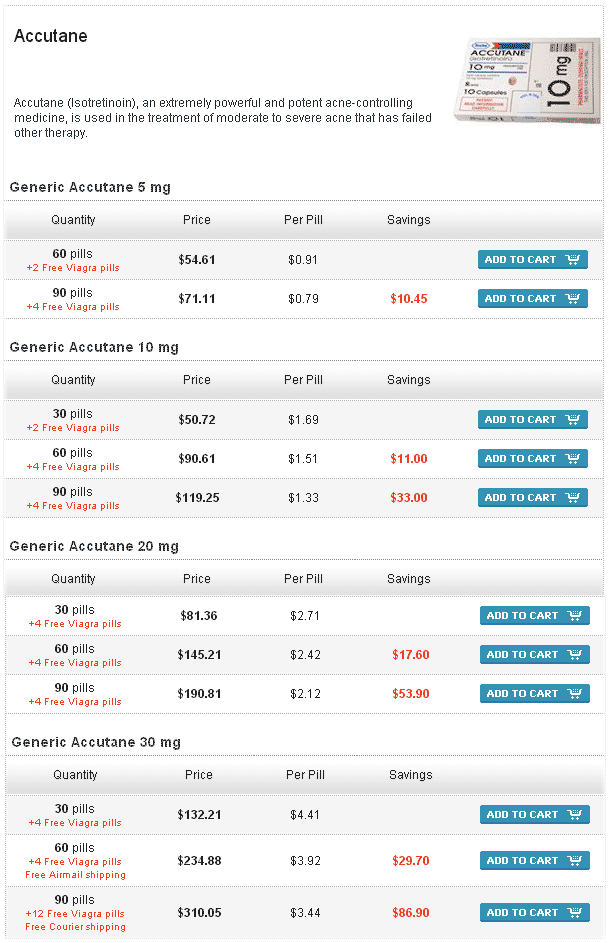Select the Generic Accutane 30 mg heading

pyautogui.click(x=96, y=742)
